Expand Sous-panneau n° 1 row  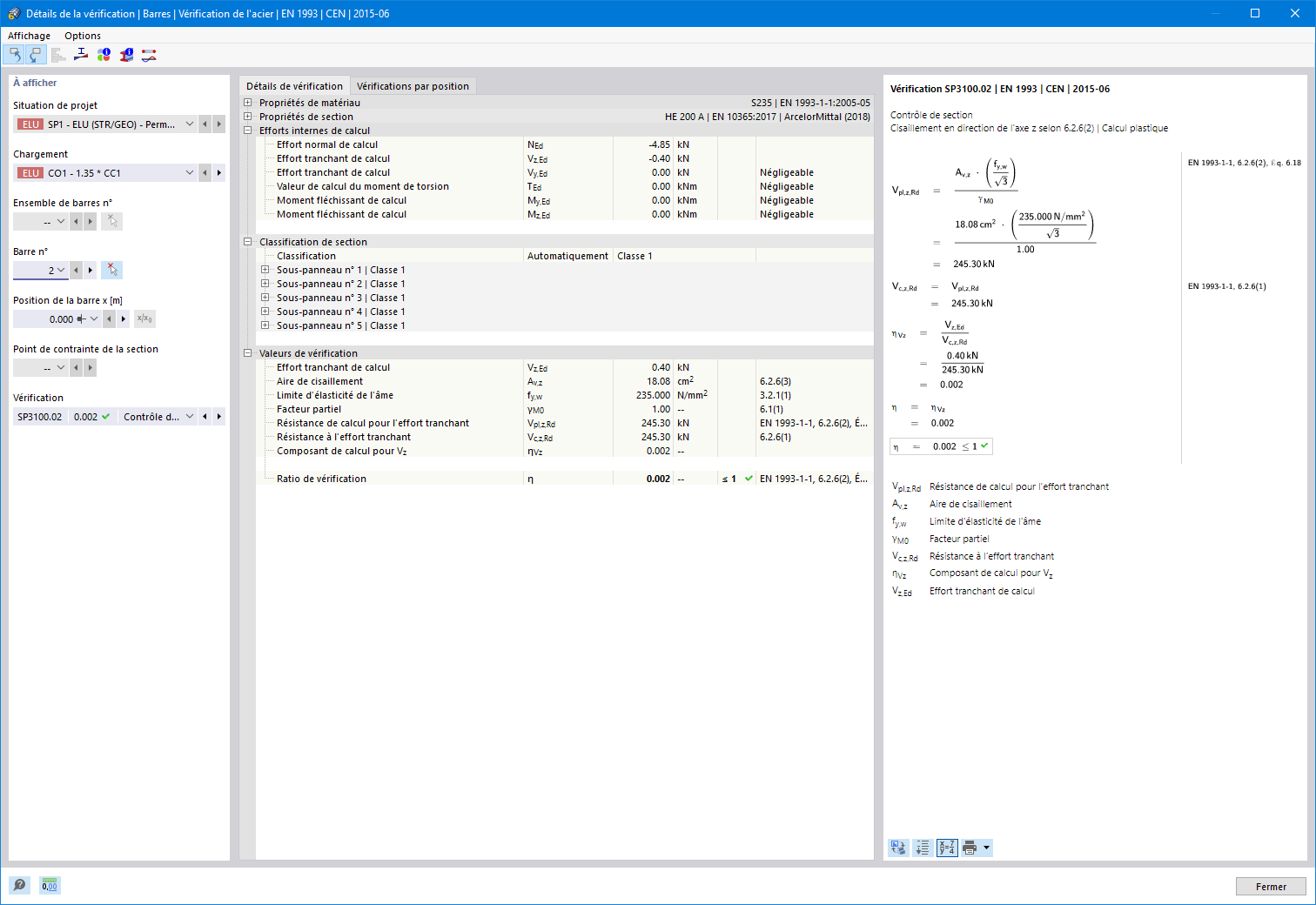click(265, 270)
